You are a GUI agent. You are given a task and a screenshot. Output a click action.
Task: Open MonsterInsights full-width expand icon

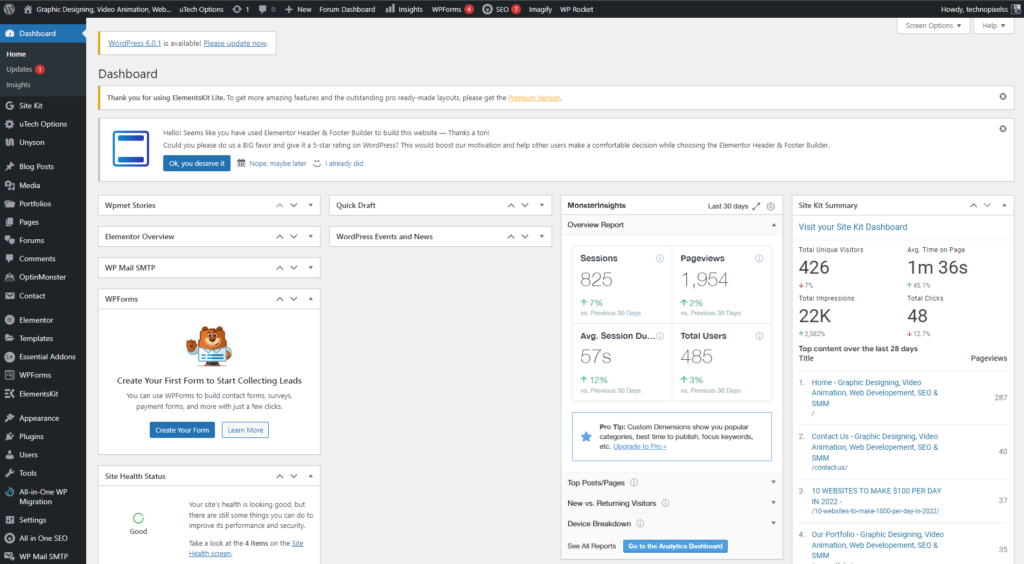coord(756,206)
